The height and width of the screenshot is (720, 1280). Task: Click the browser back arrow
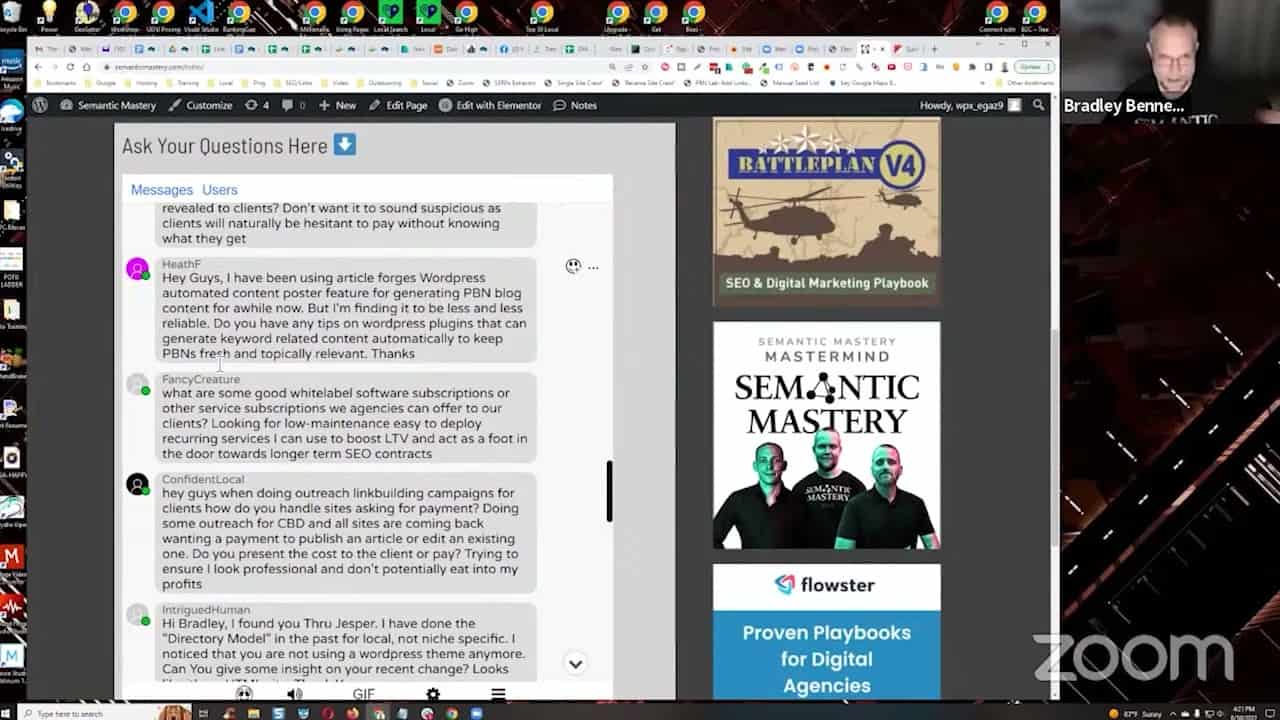(38, 67)
